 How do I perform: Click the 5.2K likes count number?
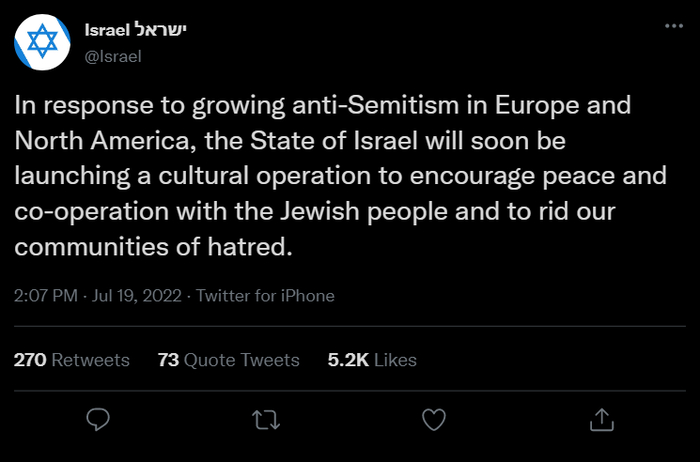point(347,360)
